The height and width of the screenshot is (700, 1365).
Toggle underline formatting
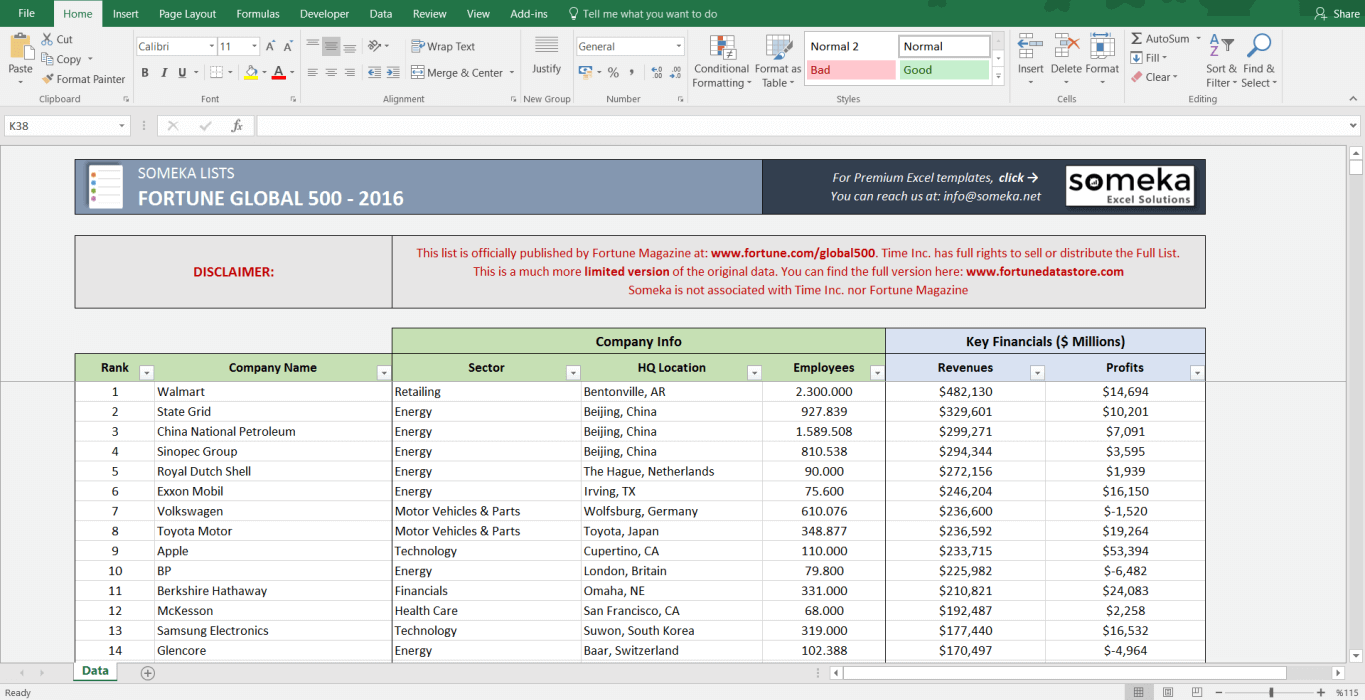[182, 73]
